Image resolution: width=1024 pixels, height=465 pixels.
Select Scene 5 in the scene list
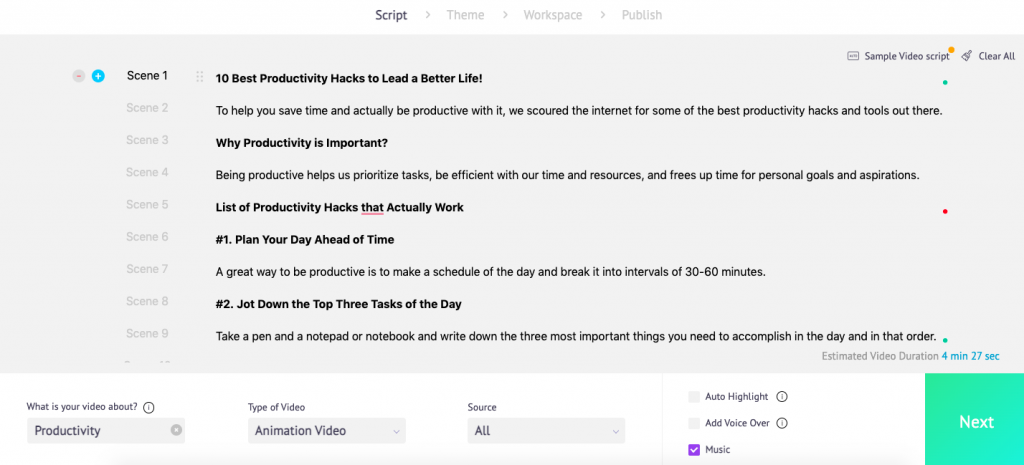tap(147, 204)
